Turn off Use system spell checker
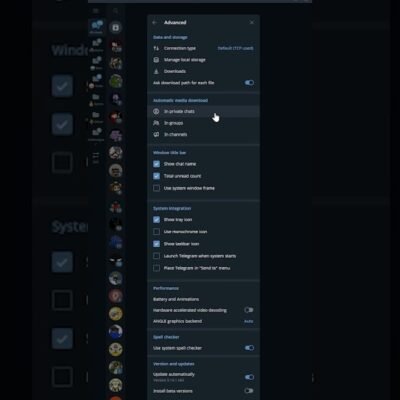The height and width of the screenshot is (400, 400). pyautogui.click(x=249, y=348)
